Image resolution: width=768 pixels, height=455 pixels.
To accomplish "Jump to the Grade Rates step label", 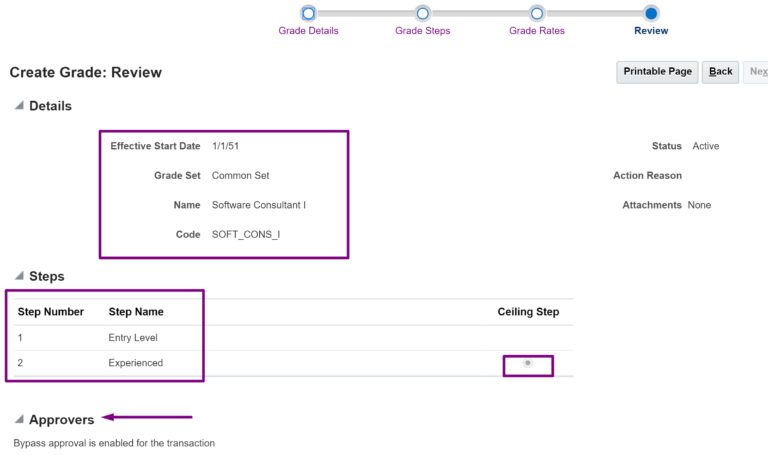I will [537, 31].
